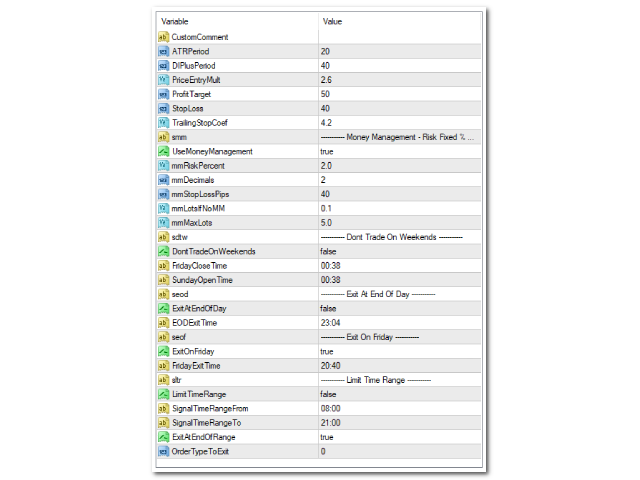Click the SignalTimeRangeFrom value 08:00

(x=330, y=409)
